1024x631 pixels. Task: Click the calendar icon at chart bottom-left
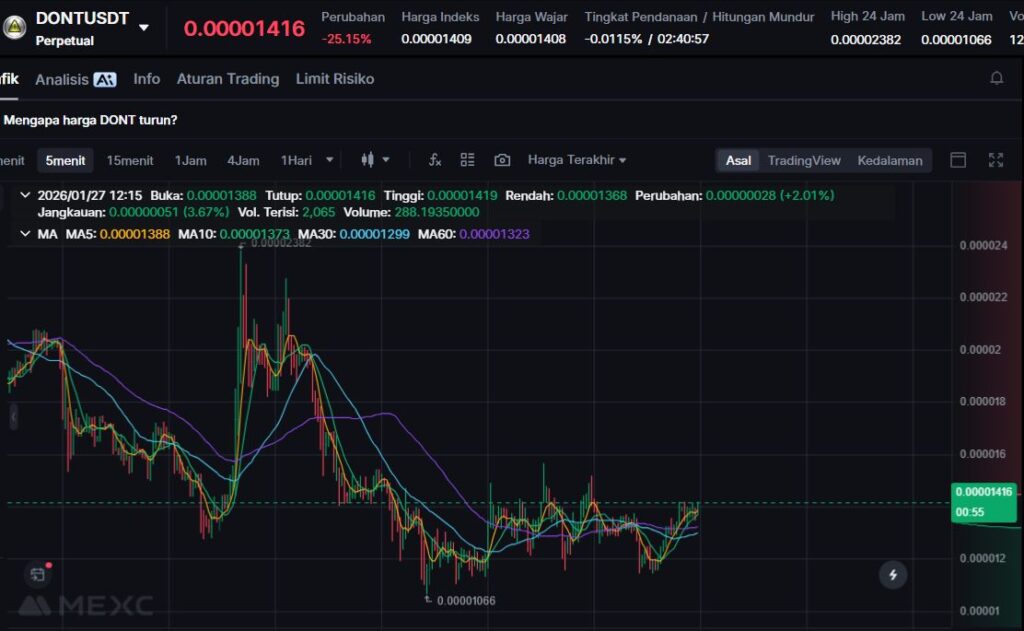coord(38,574)
